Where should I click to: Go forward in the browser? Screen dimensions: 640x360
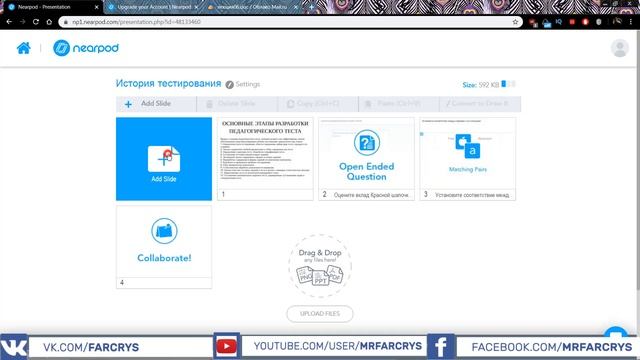tap(22, 22)
